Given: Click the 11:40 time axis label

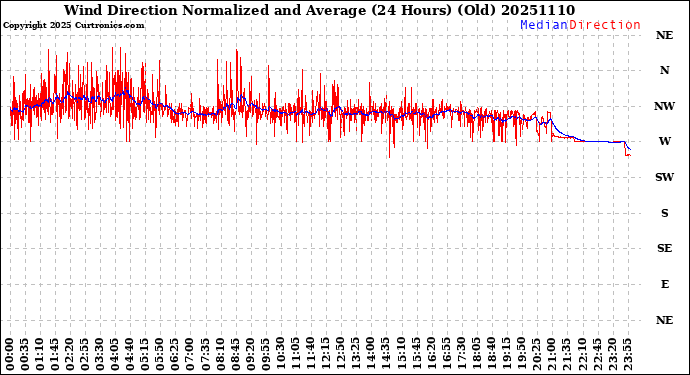Looking at the screenshot, I should (x=311, y=354).
